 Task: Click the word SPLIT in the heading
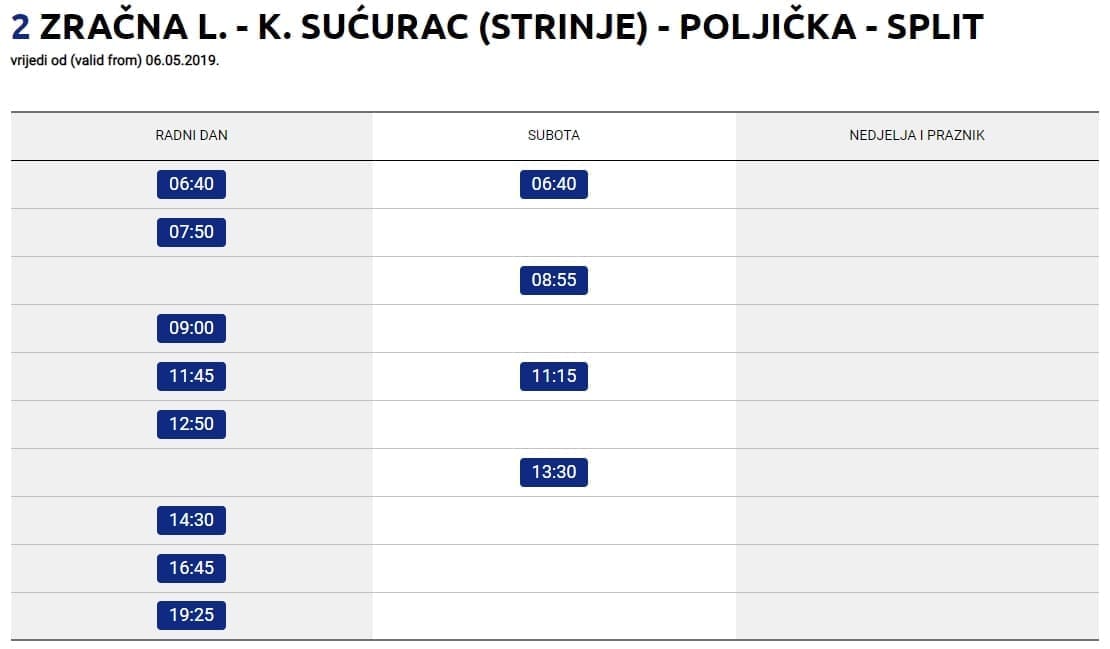pos(935,27)
